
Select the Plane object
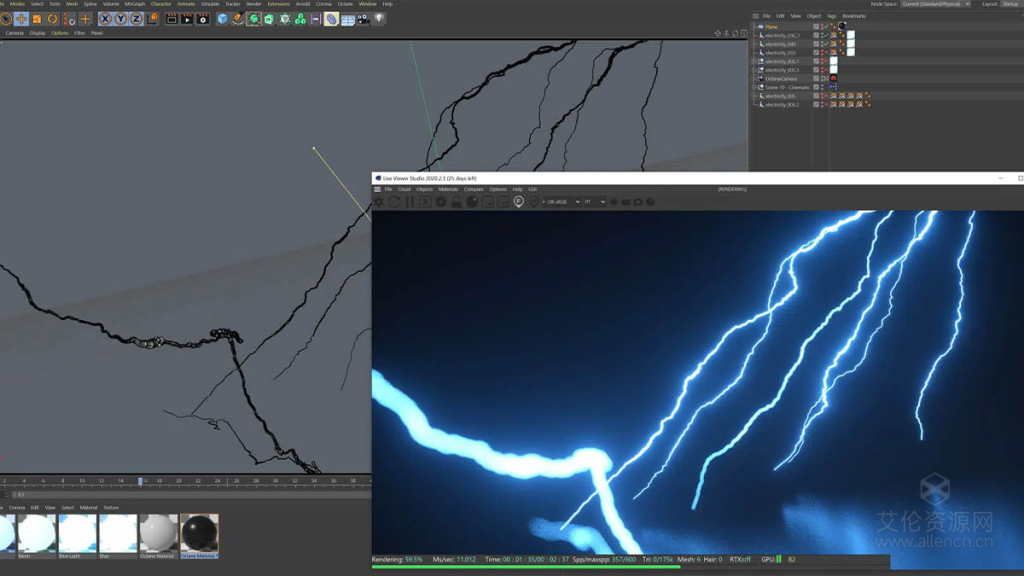pyautogui.click(x=771, y=27)
